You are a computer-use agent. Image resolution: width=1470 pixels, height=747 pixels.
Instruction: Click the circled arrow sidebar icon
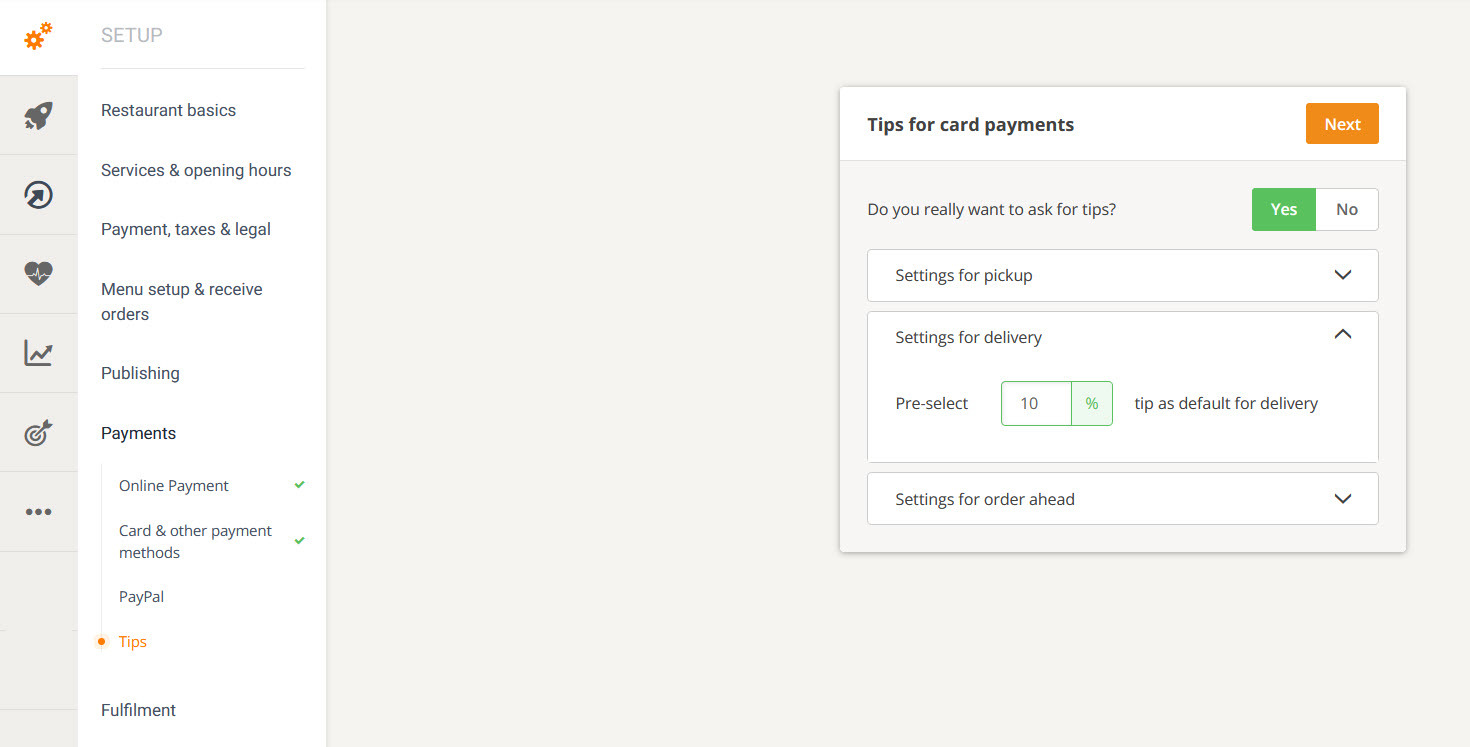pyautogui.click(x=38, y=195)
